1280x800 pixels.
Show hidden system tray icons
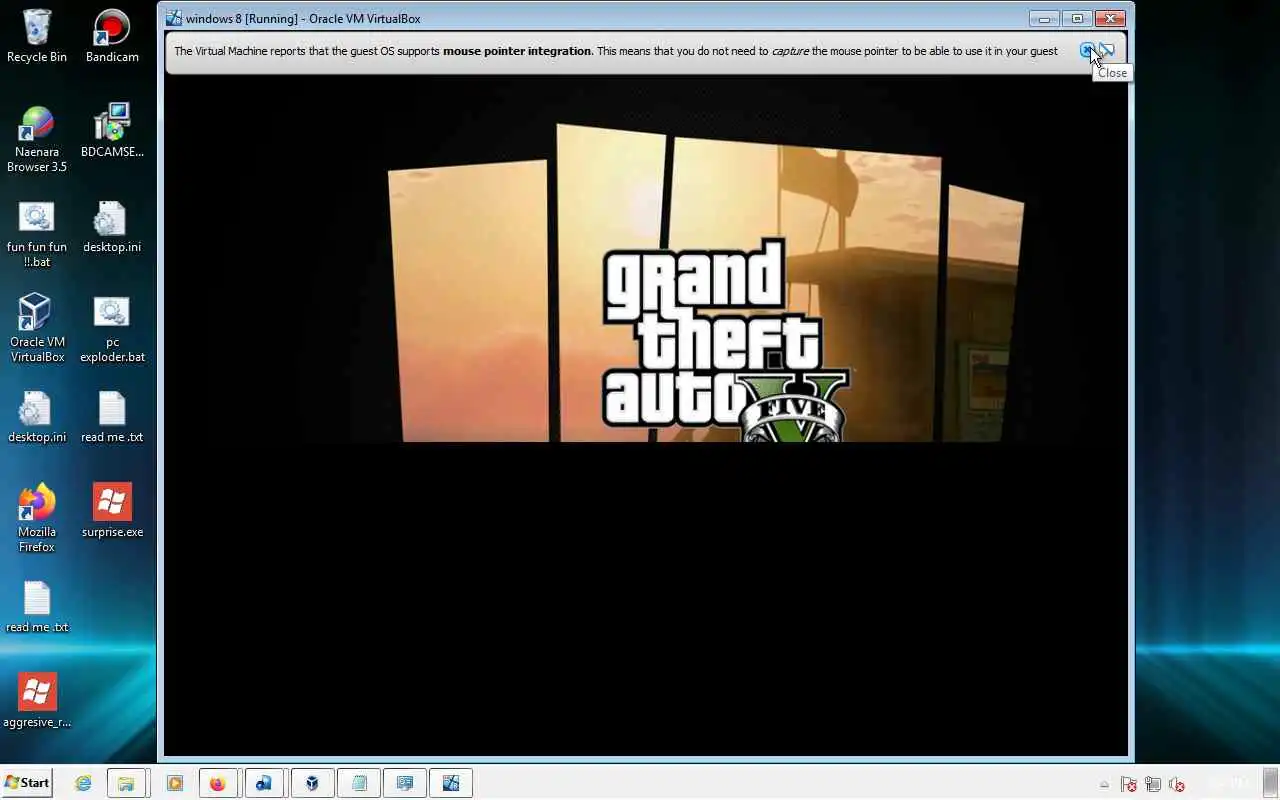pos(1104,784)
